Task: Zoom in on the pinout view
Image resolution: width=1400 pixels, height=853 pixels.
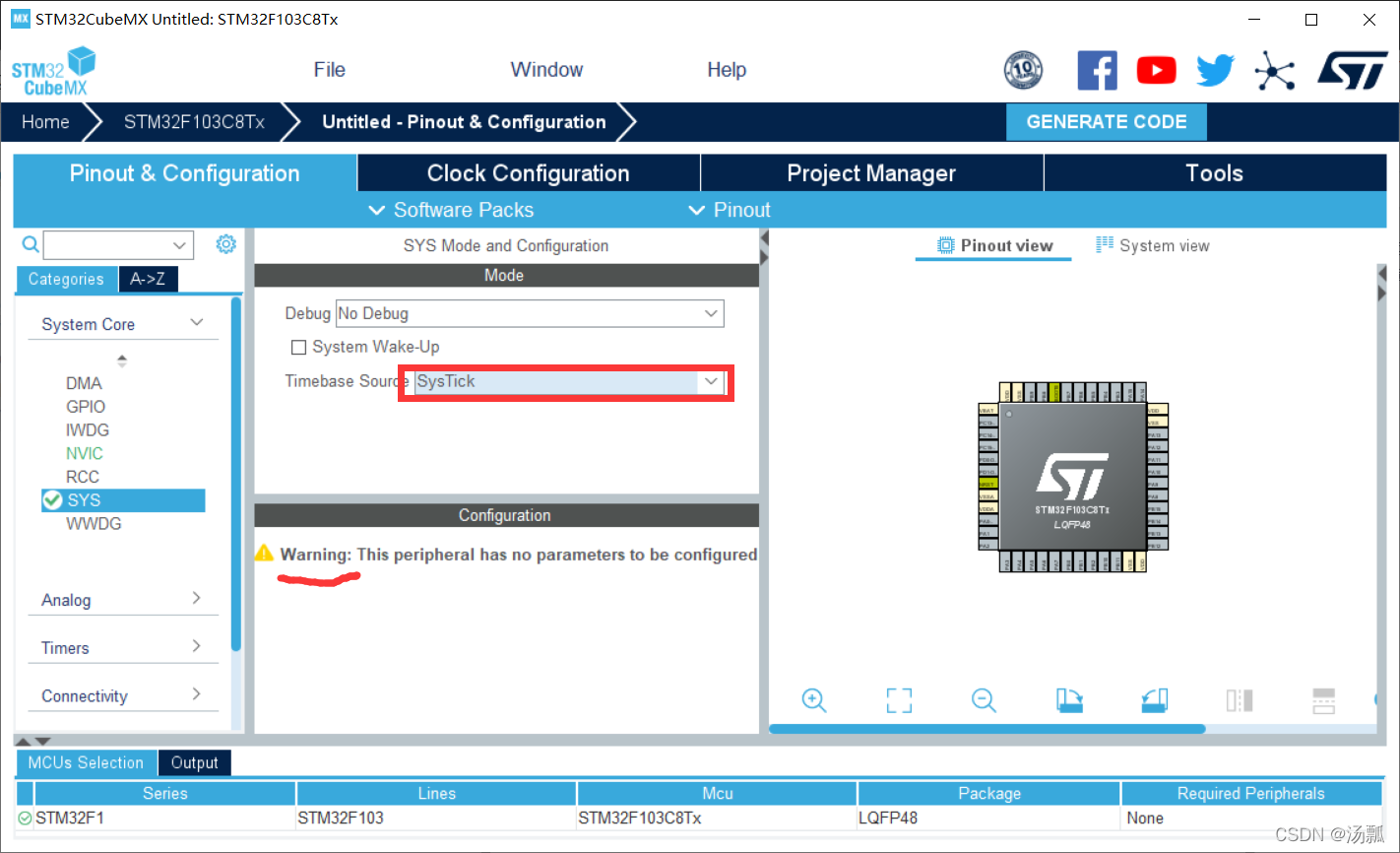Action: pos(814,700)
